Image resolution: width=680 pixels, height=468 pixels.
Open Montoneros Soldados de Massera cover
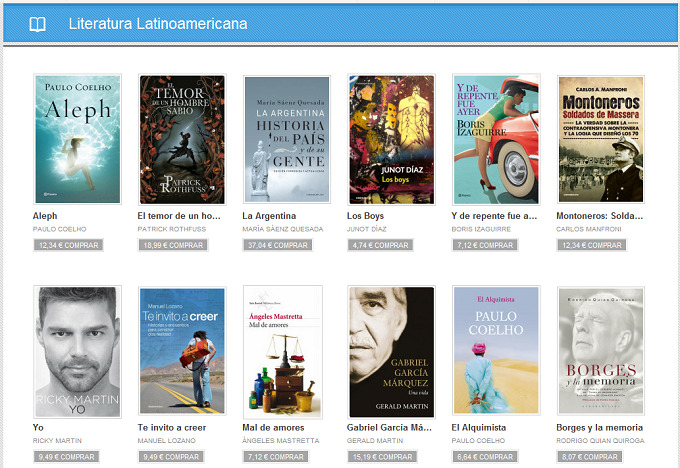pos(601,139)
